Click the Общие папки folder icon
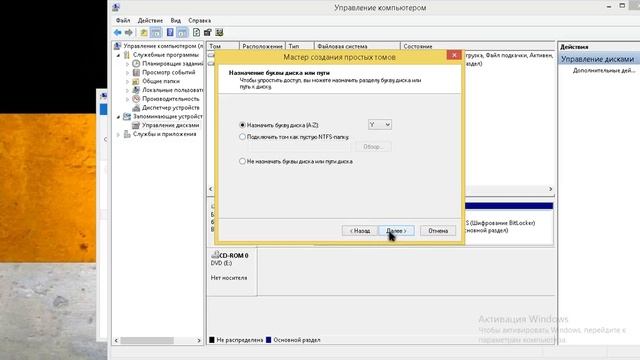640x360 pixels. pyautogui.click(x=136, y=81)
